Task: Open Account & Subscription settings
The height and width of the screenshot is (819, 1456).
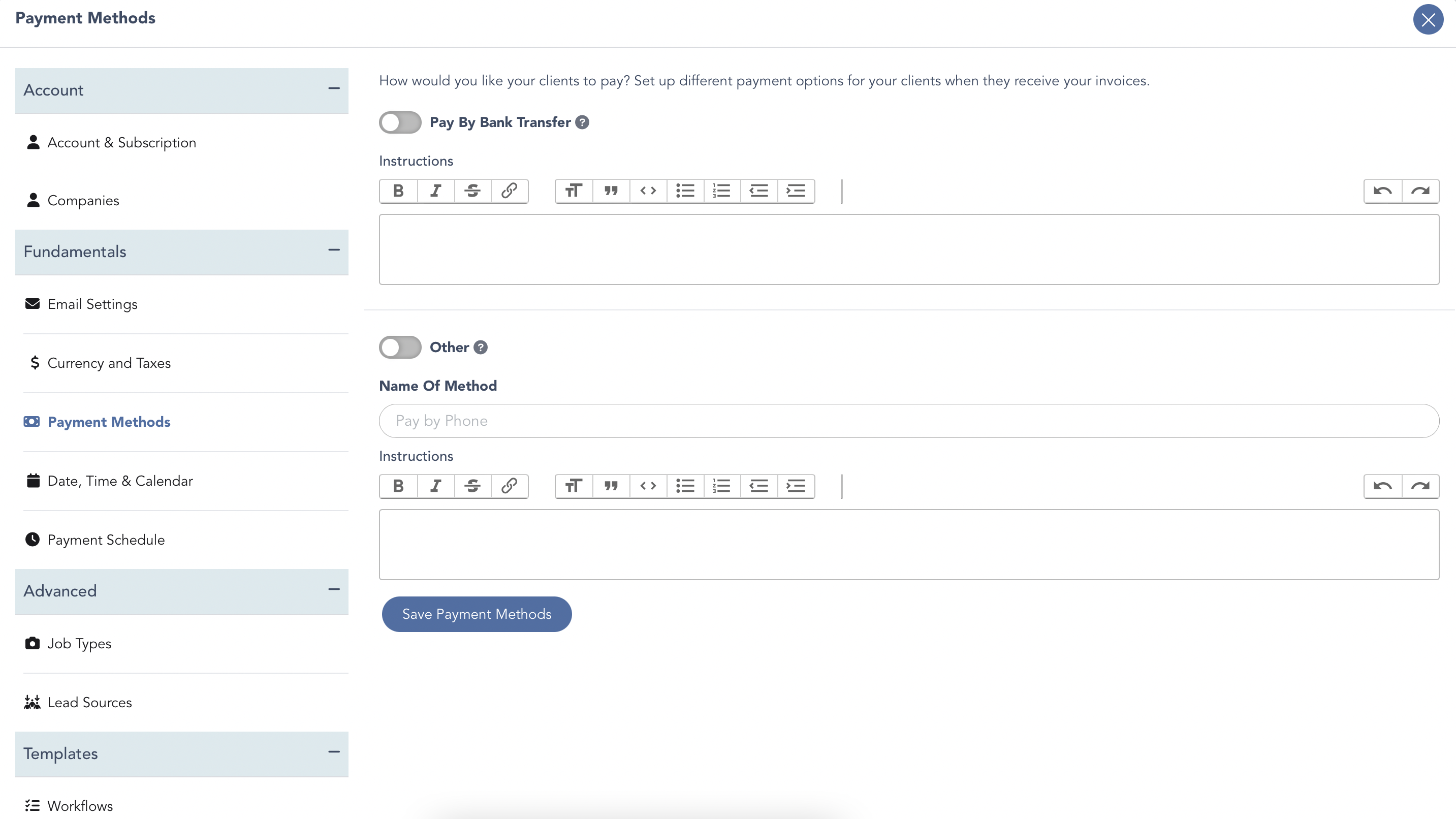Action: click(111, 143)
